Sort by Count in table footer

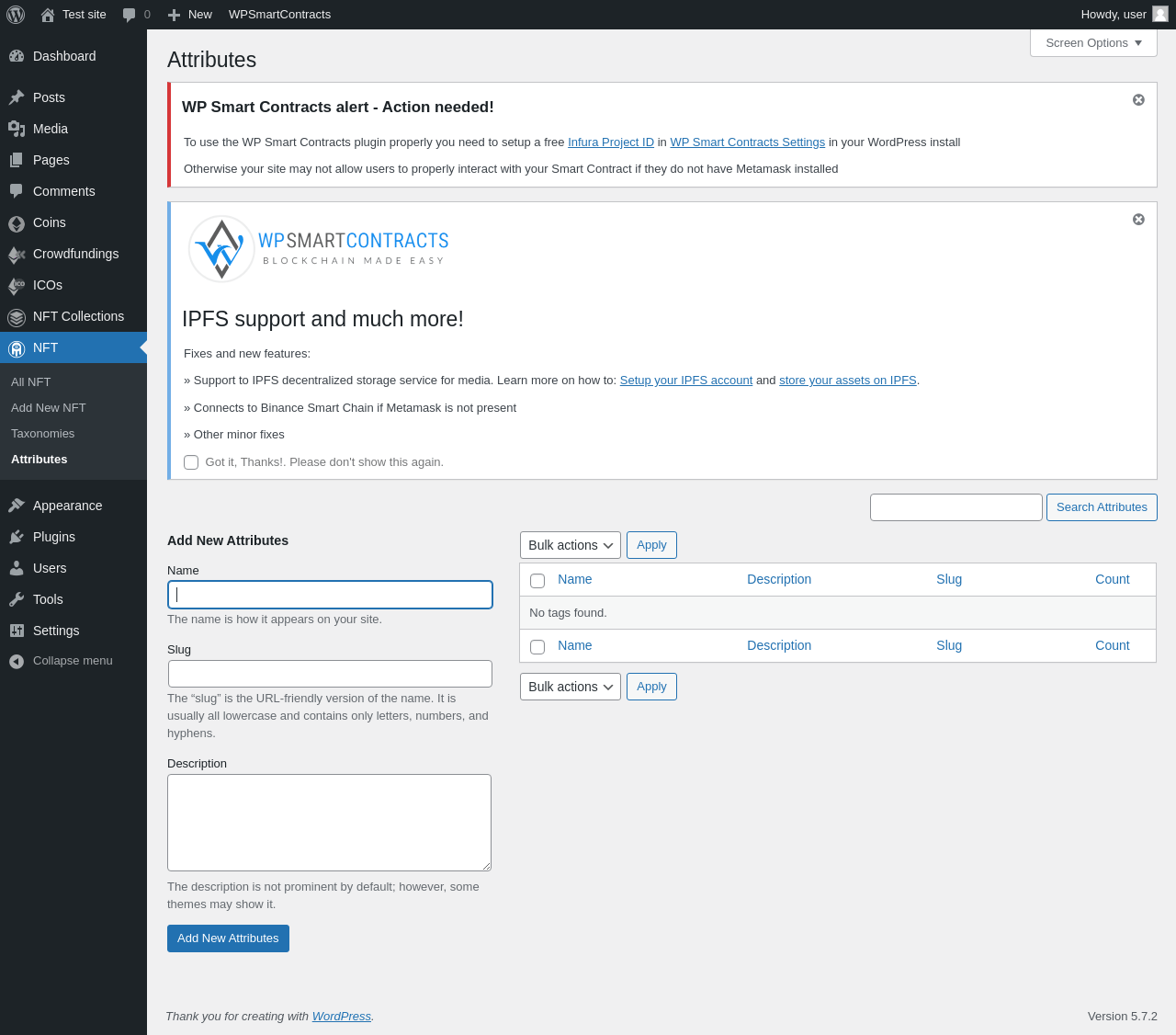tap(1112, 645)
